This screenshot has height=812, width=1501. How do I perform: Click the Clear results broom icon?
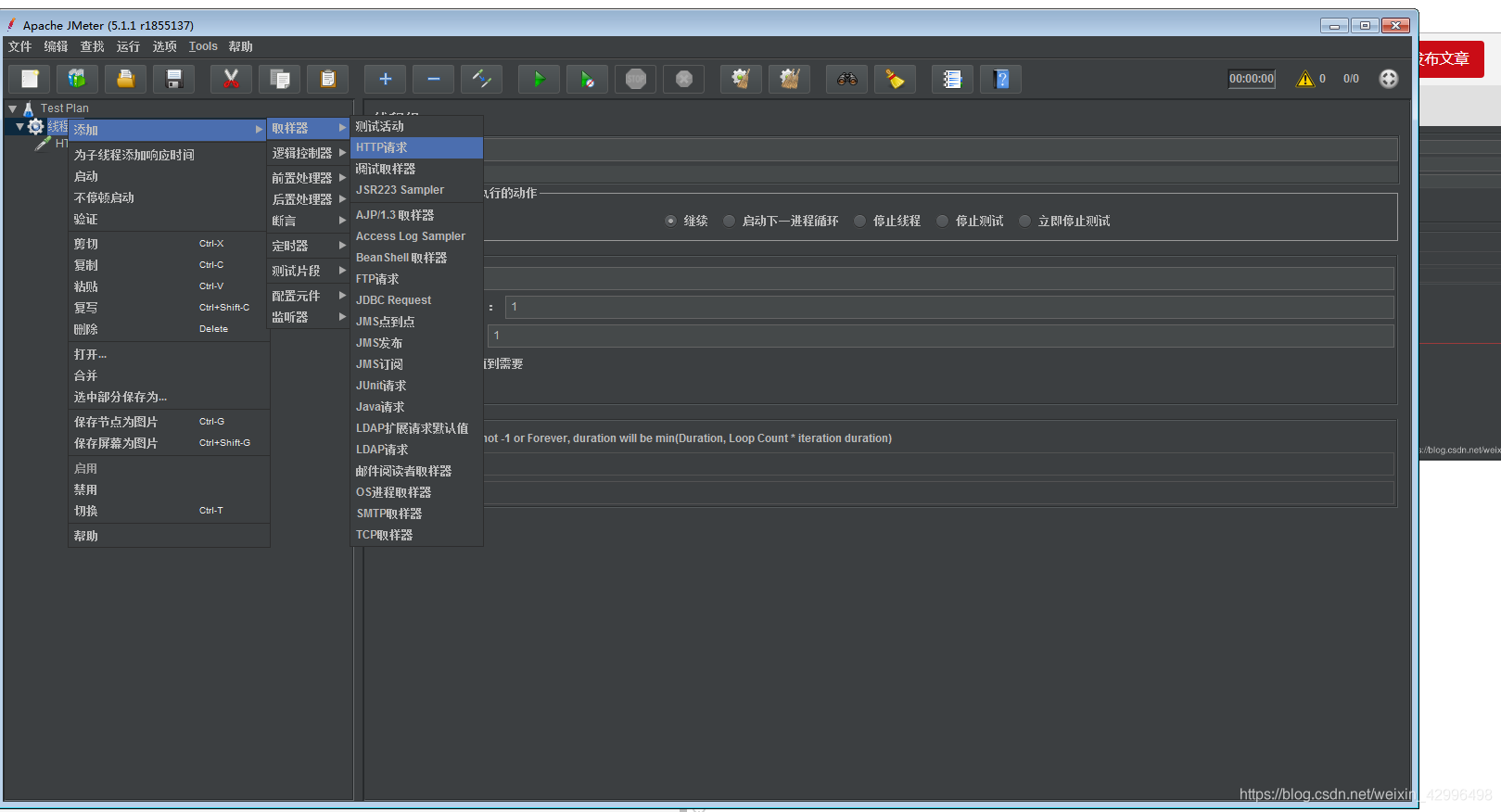[742, 79]
